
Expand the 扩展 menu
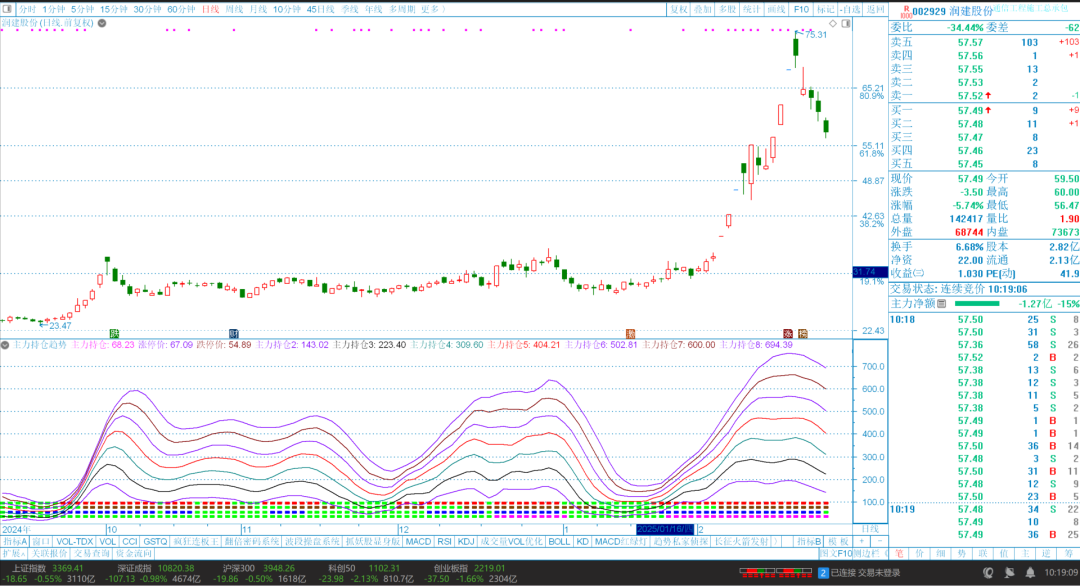pos(13,554)
